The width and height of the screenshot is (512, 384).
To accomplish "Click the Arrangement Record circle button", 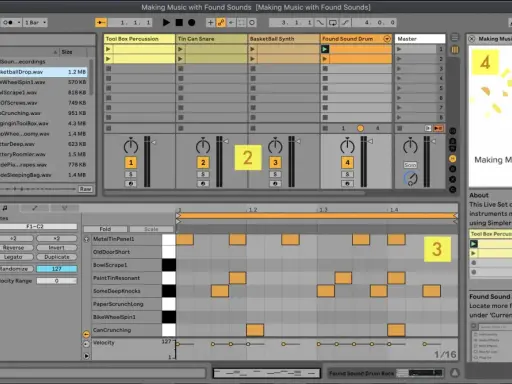I will coord(191,23).
